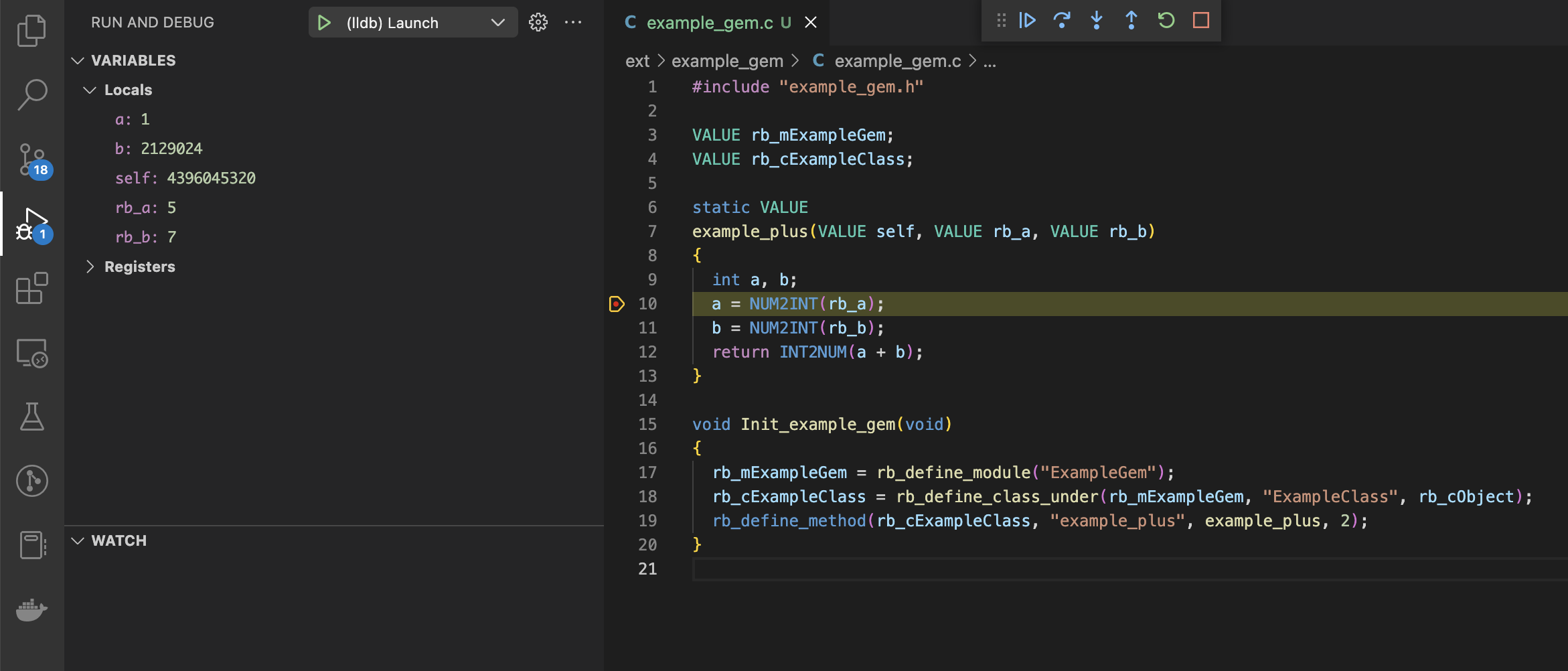Restart the debug session
Viewport: 1568px width, 671px height.
[1166, 21]
